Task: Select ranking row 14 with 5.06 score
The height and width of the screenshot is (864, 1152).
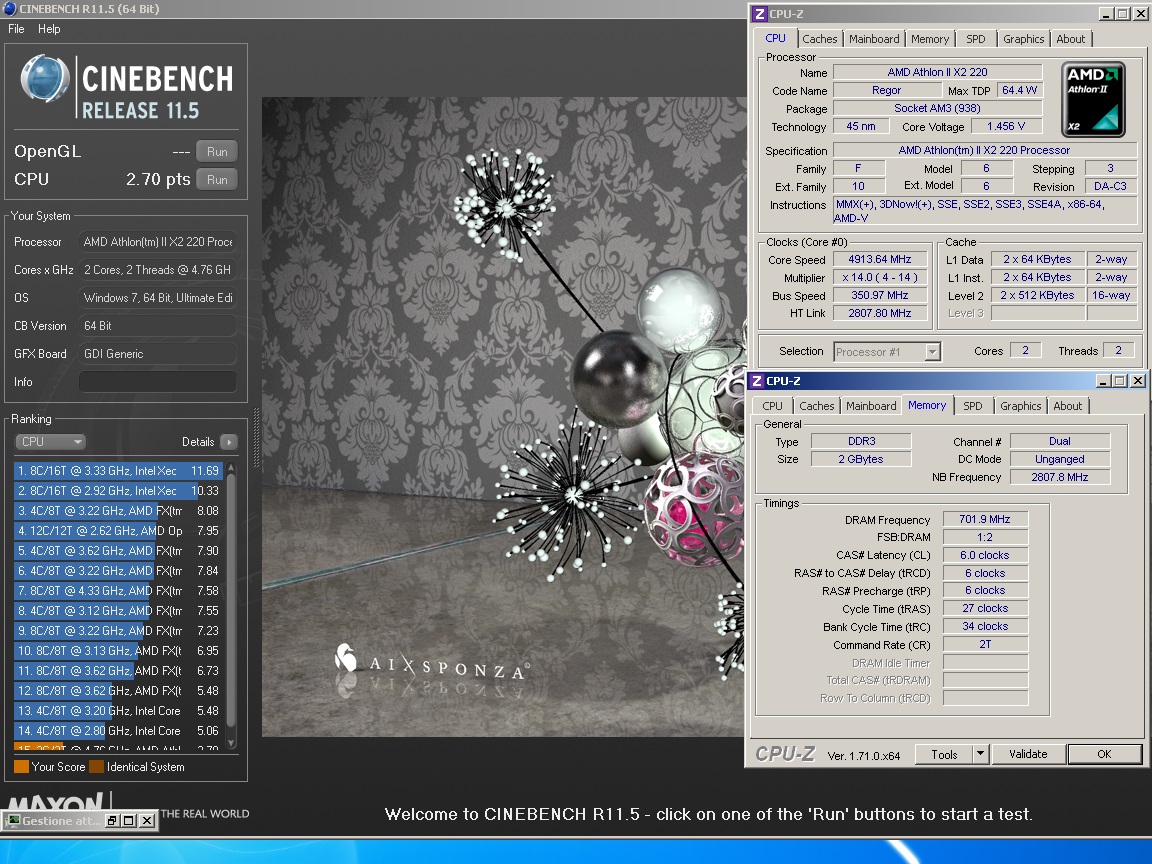Action: 118,730
